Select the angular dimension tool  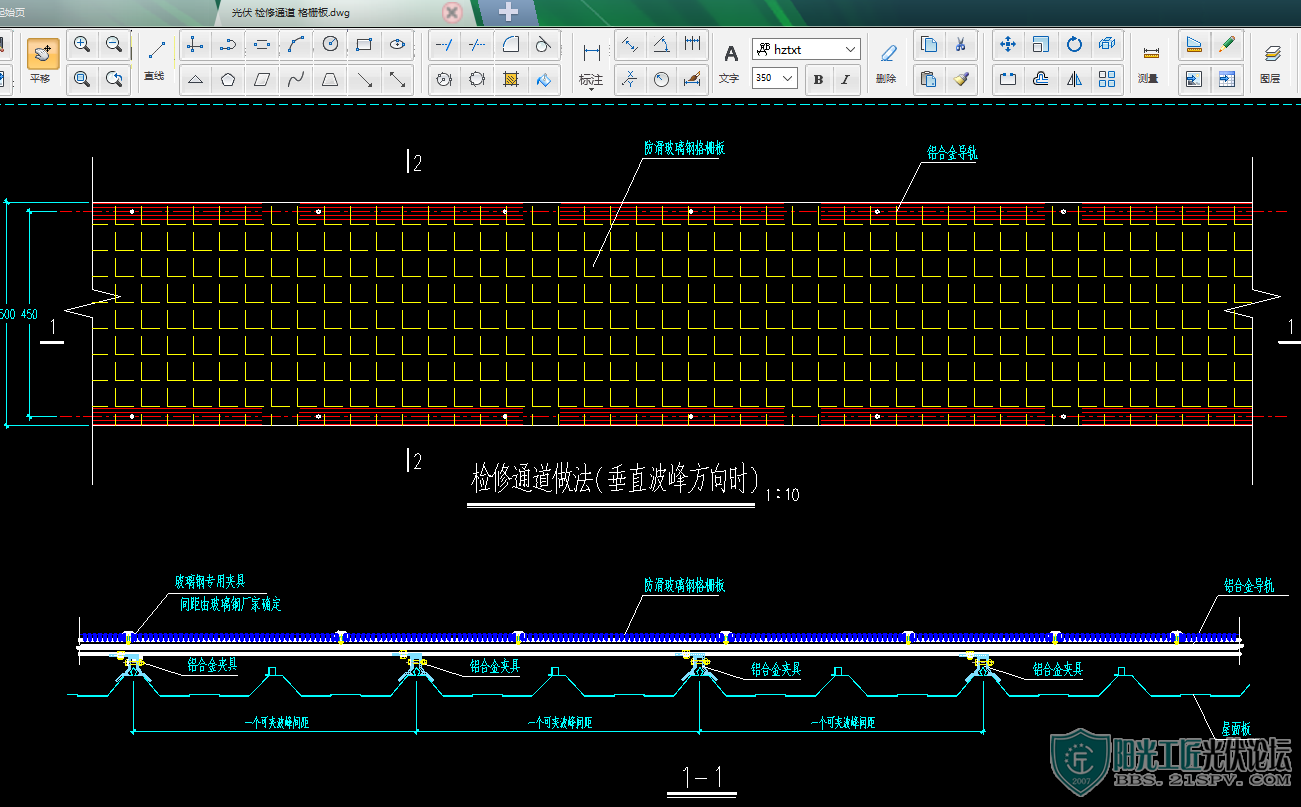click(x=661, y=45)
